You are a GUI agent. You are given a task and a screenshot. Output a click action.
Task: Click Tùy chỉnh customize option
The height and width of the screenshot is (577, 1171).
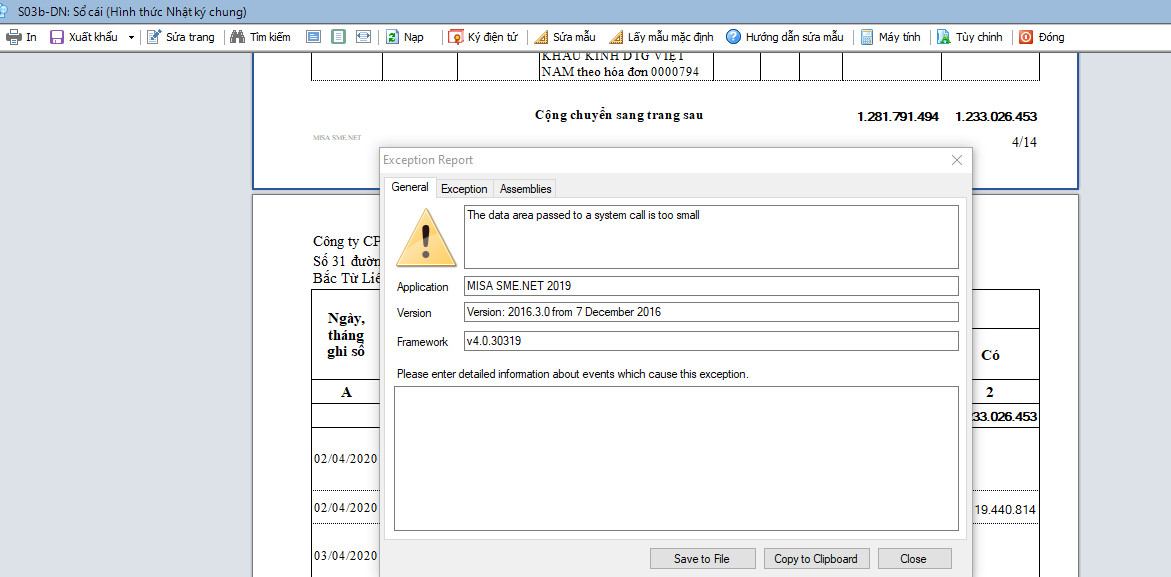pyautogui.click(x=969, y=37)
